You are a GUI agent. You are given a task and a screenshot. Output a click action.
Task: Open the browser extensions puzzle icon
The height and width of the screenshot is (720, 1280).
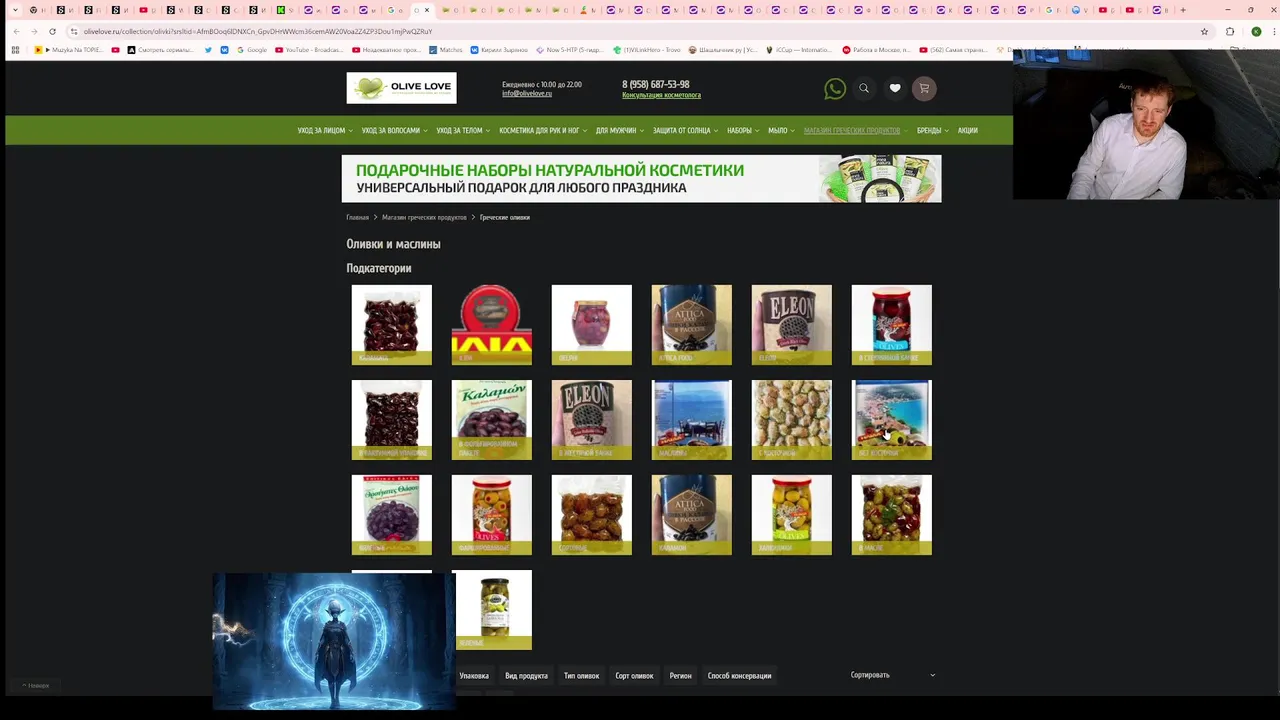pyautogui.click(x=1230, y=31)
